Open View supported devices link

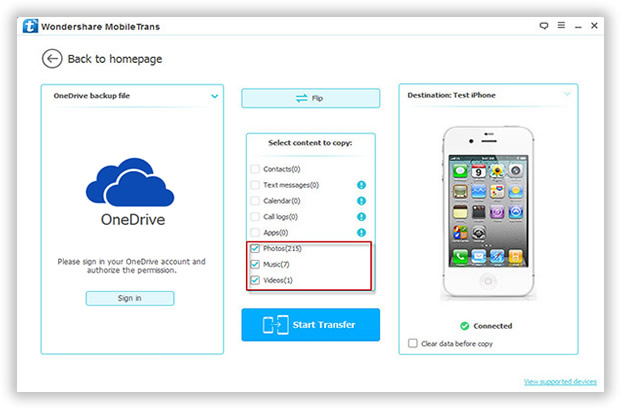[x=560, y=382]
